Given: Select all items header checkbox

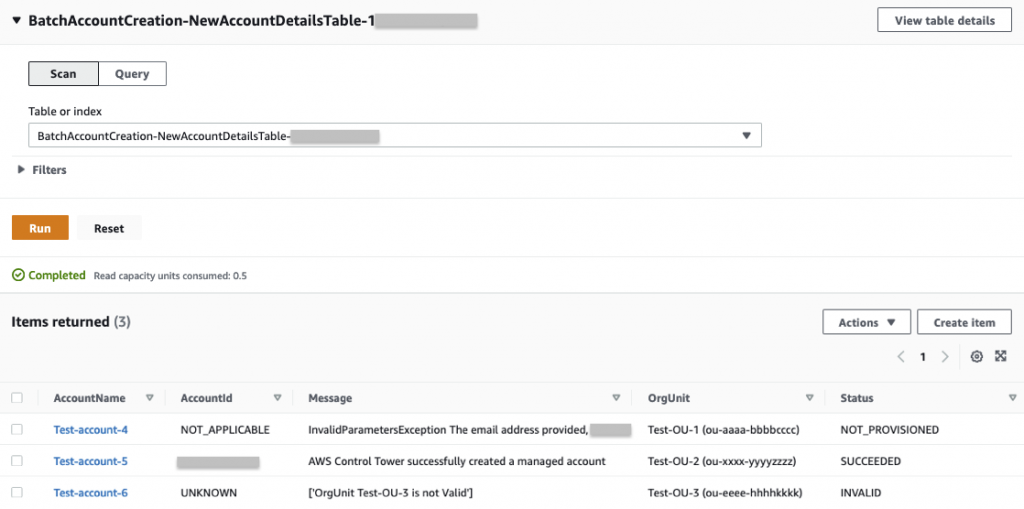Looking at the screenshot, I should pos(17,397).
